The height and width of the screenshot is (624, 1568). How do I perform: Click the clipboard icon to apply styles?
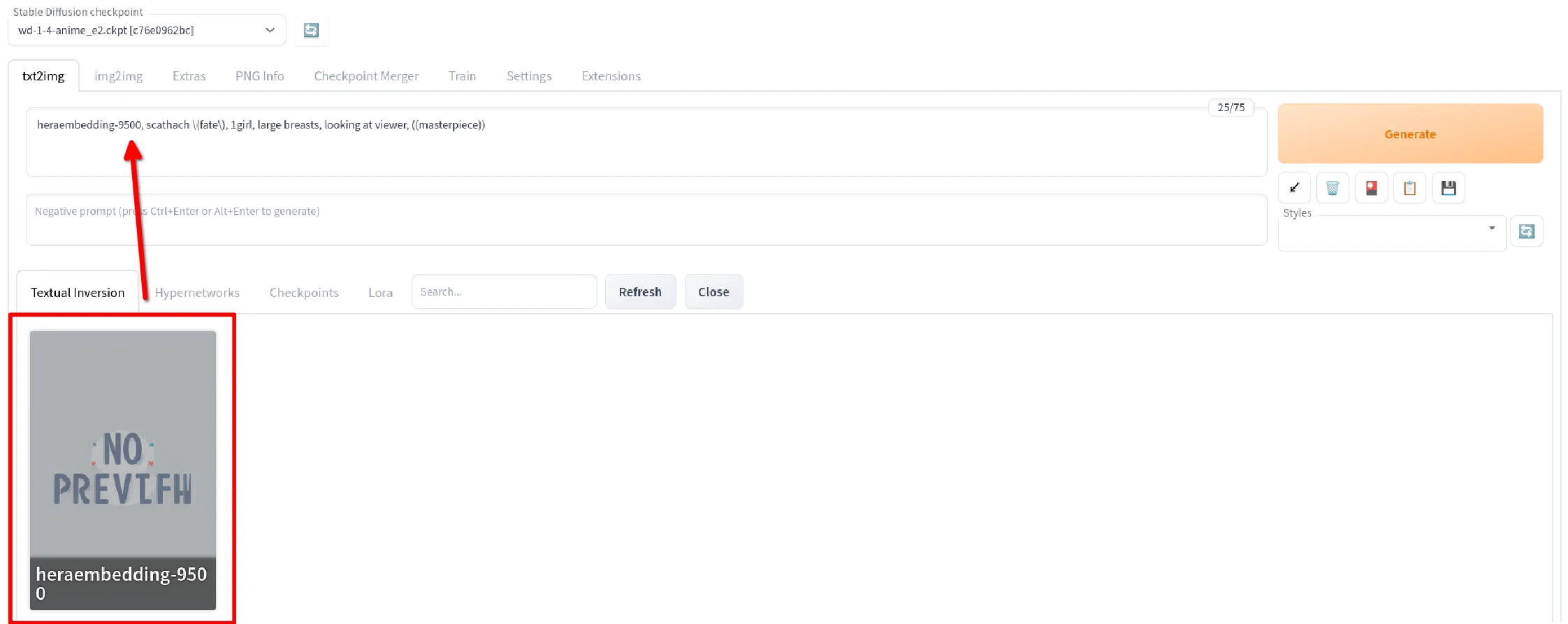click(x=1409, y=188)
